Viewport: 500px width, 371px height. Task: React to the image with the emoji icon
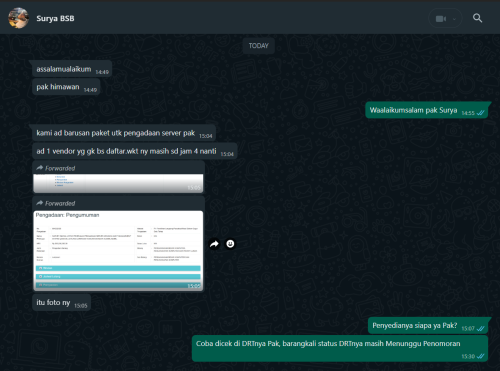click(x=230, y=244)
